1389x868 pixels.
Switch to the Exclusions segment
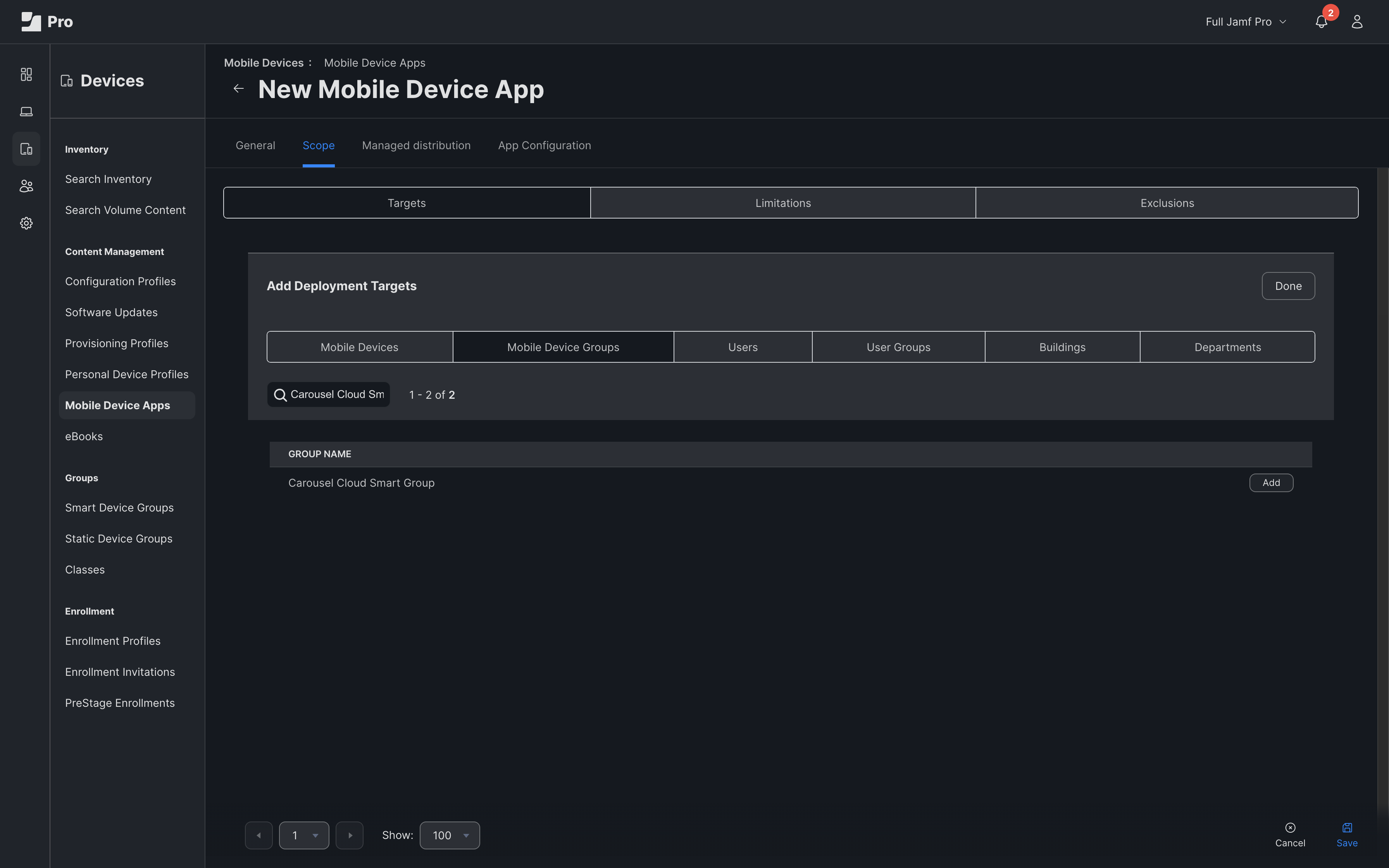click(x=1167, y=203)
